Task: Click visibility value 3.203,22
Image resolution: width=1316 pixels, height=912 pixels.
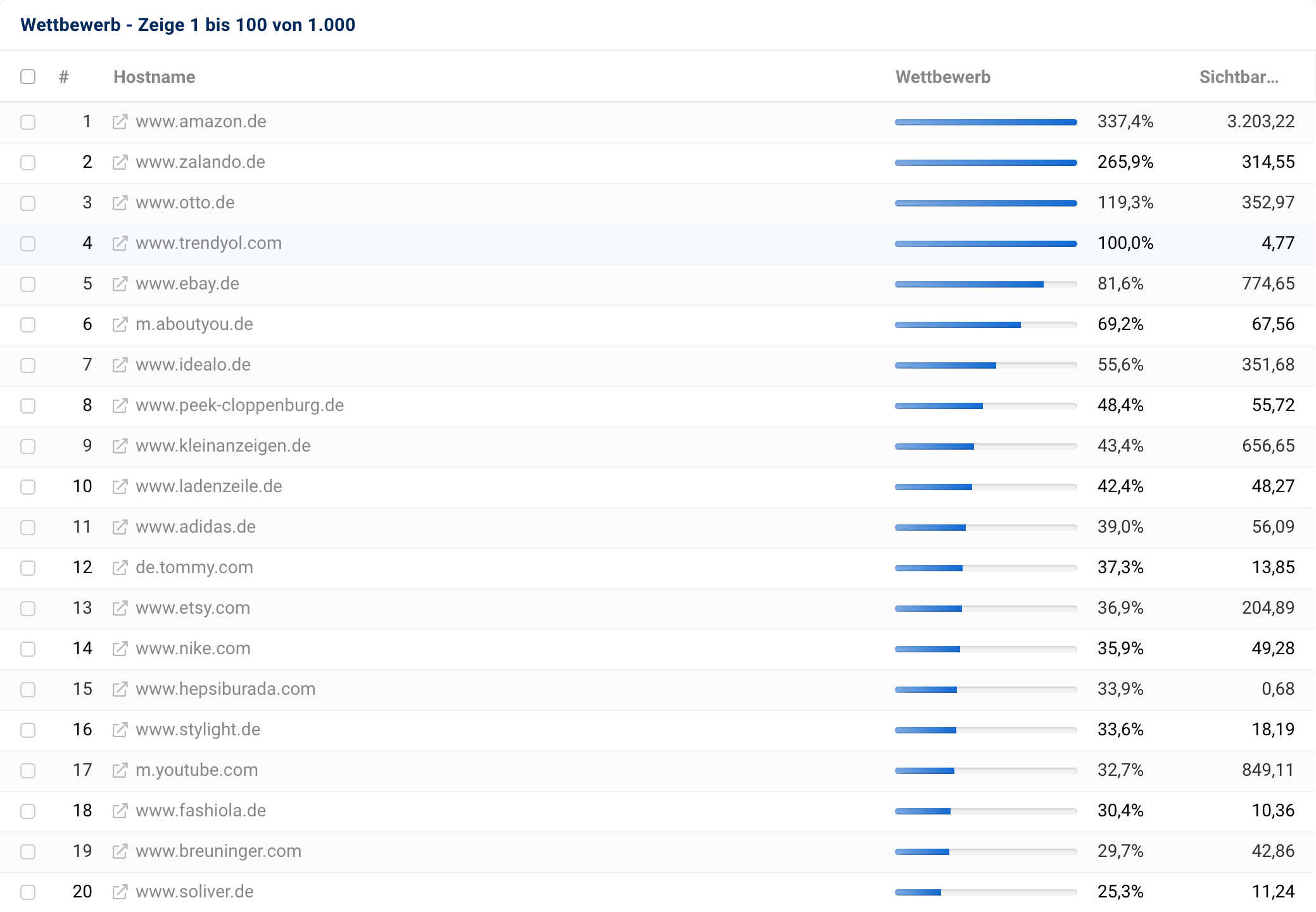Action: [x=1261, y=122]
